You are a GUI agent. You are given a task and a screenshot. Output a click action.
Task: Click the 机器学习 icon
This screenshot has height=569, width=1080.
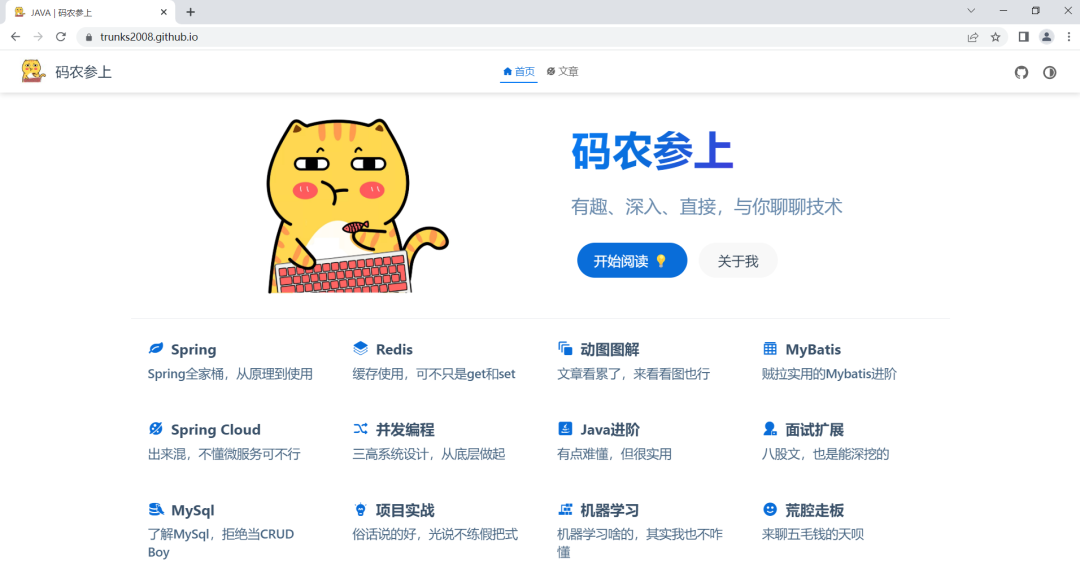(x=565, y=509)
